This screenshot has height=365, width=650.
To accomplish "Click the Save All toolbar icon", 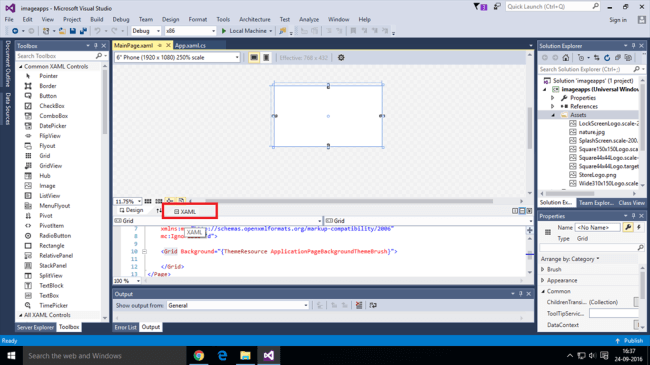I will click(x=83, y=31).
